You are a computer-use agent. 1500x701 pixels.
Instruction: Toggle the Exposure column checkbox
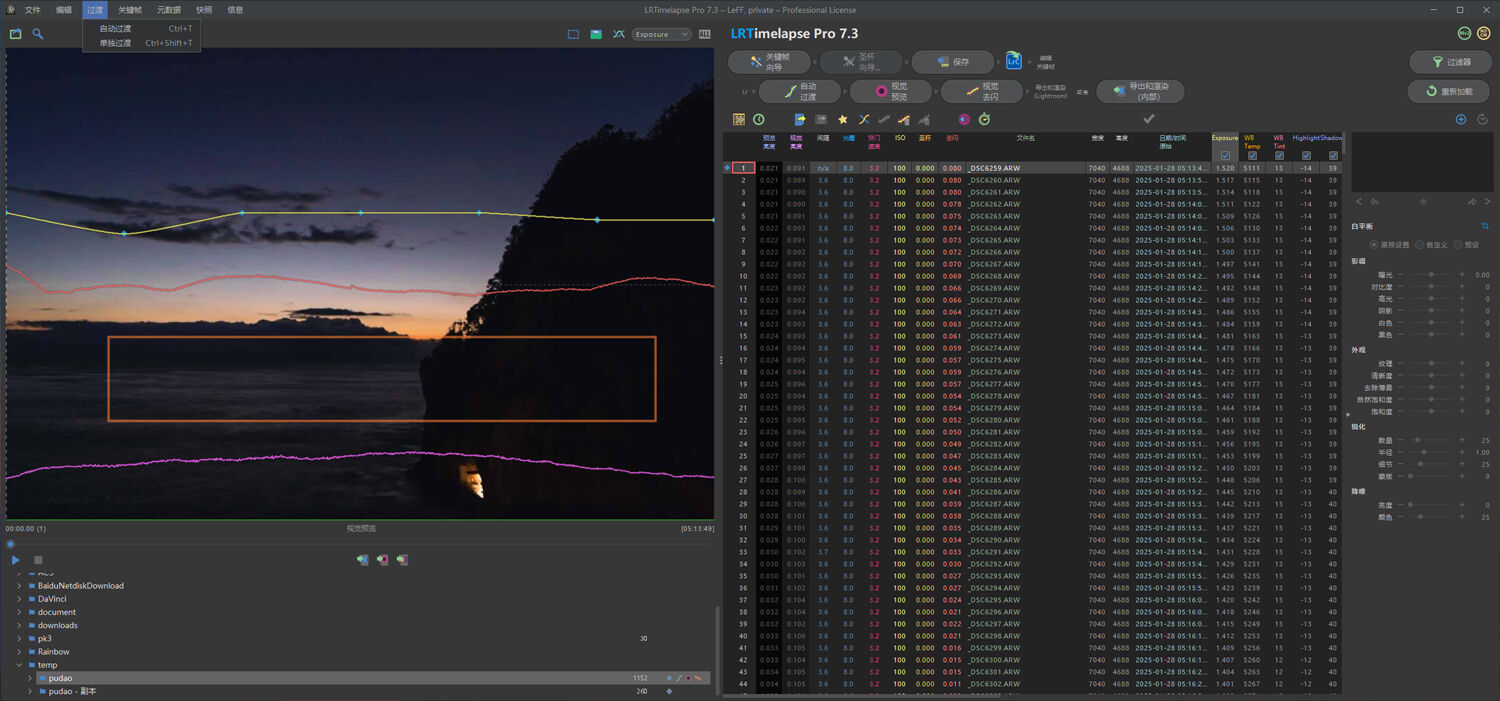tap(1225, 156)
